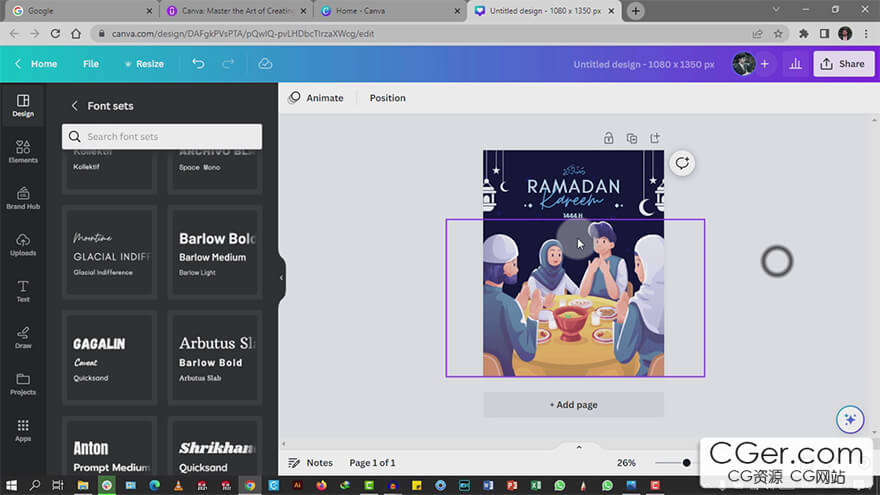880x495 pixels.
Task: Select the Text tool in the sidebar
Action: tap(23, 291)
